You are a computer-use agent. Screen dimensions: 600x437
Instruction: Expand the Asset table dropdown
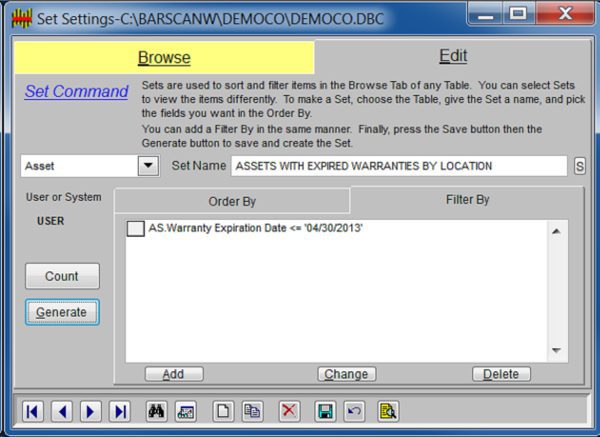(148, 166)
